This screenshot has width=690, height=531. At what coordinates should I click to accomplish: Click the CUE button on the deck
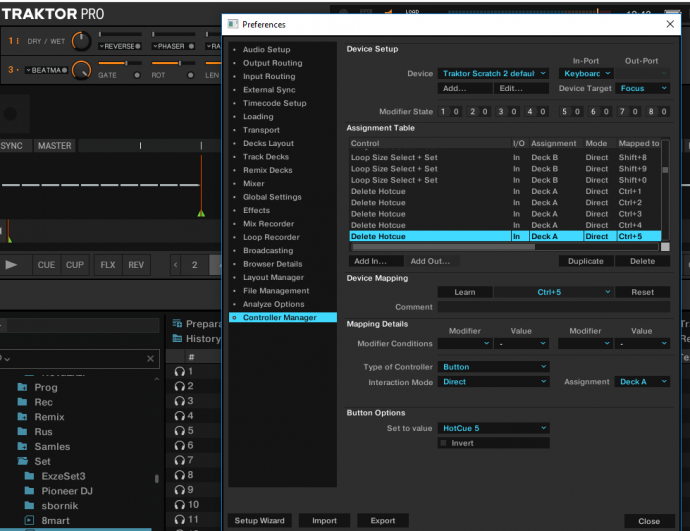click(46, 265)
